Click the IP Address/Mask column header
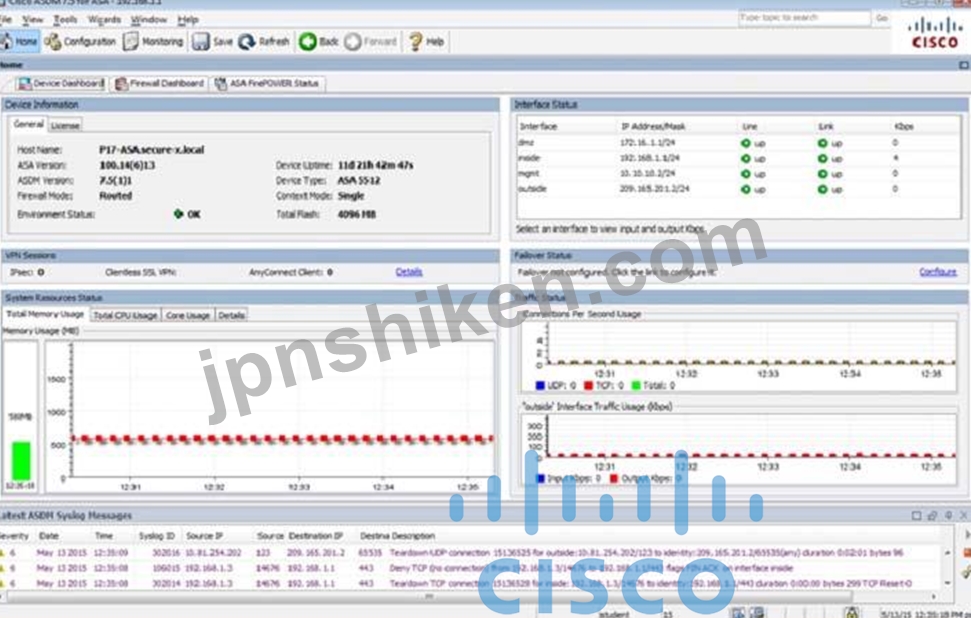The height and width of the screenshot is (618, 971). [x=653, y=126]
